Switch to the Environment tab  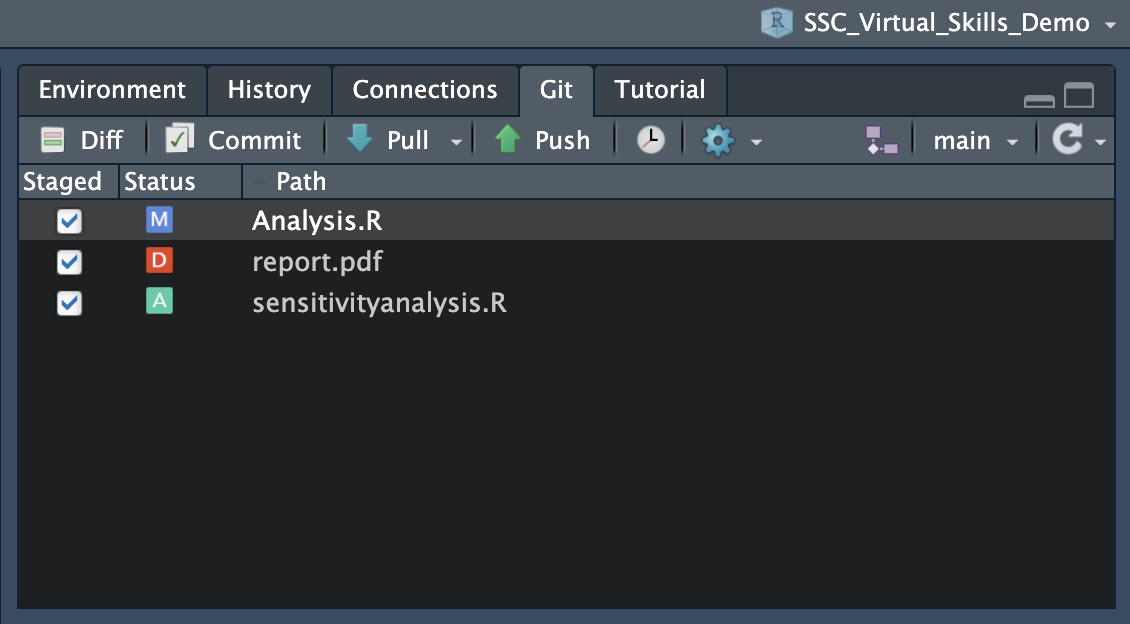pyautogui.click(x=112, y=90)
